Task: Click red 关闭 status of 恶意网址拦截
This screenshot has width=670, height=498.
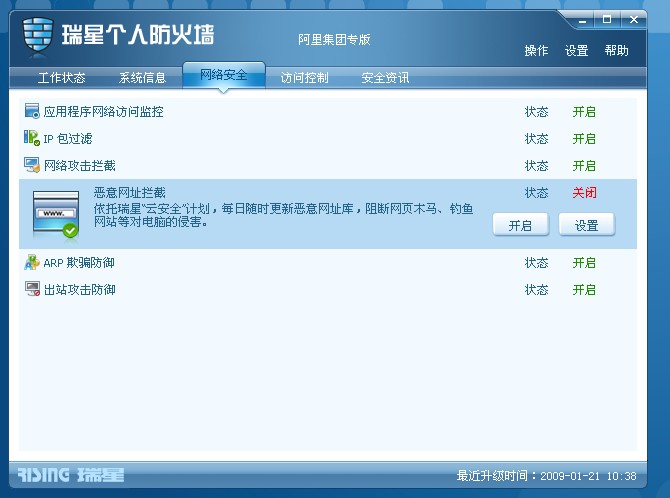Action: pos(584,193)
